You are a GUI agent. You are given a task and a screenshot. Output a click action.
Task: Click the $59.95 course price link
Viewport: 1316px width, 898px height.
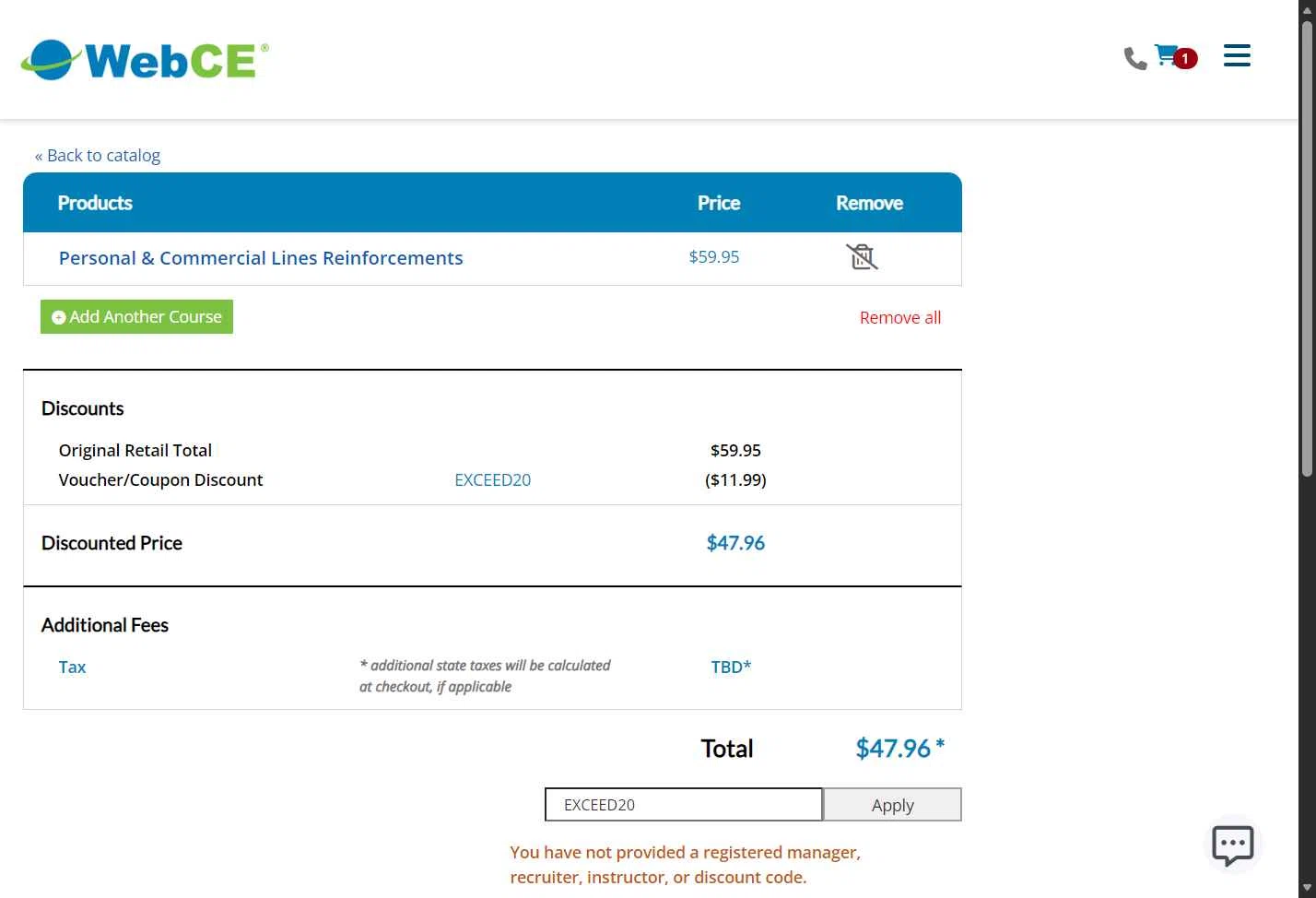[714, 257]
